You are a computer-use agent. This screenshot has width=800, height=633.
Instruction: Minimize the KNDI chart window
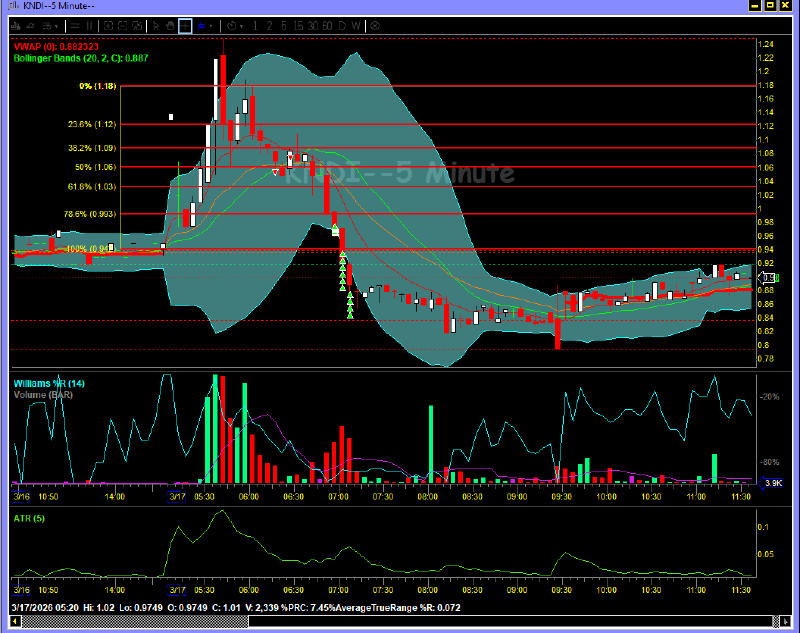pos(755,6)
